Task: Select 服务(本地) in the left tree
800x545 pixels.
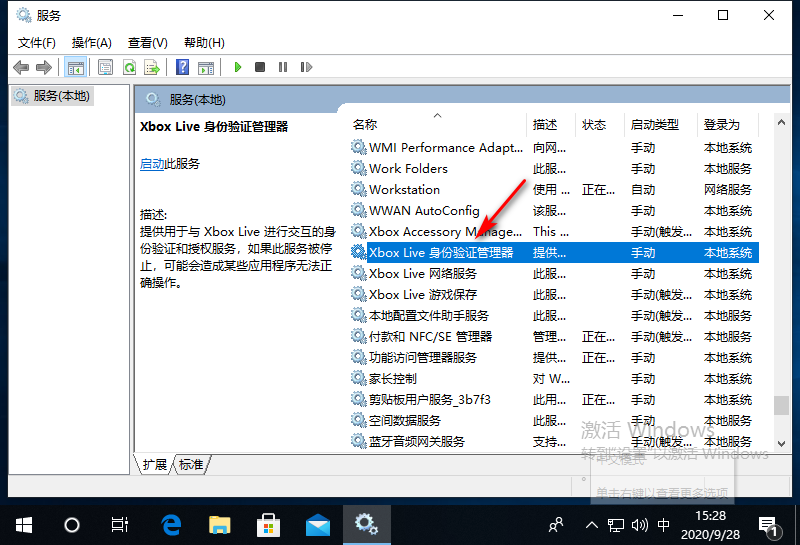Action: coord(60,96)
